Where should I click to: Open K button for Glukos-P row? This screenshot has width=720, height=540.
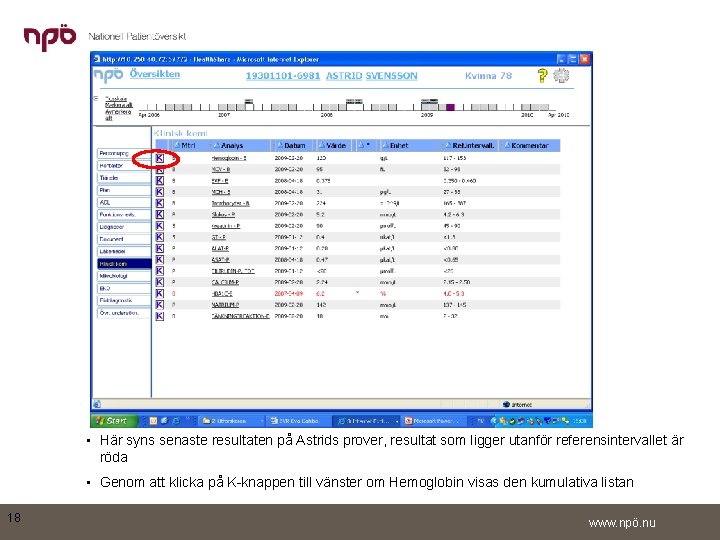click(159, 214)
